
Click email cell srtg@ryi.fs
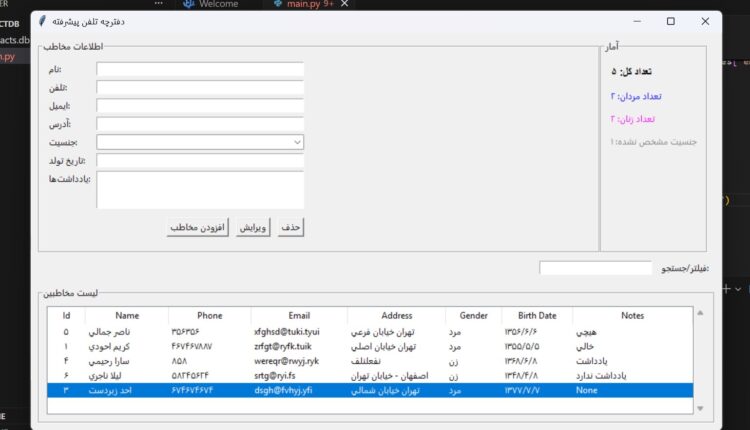coord(275,375)
